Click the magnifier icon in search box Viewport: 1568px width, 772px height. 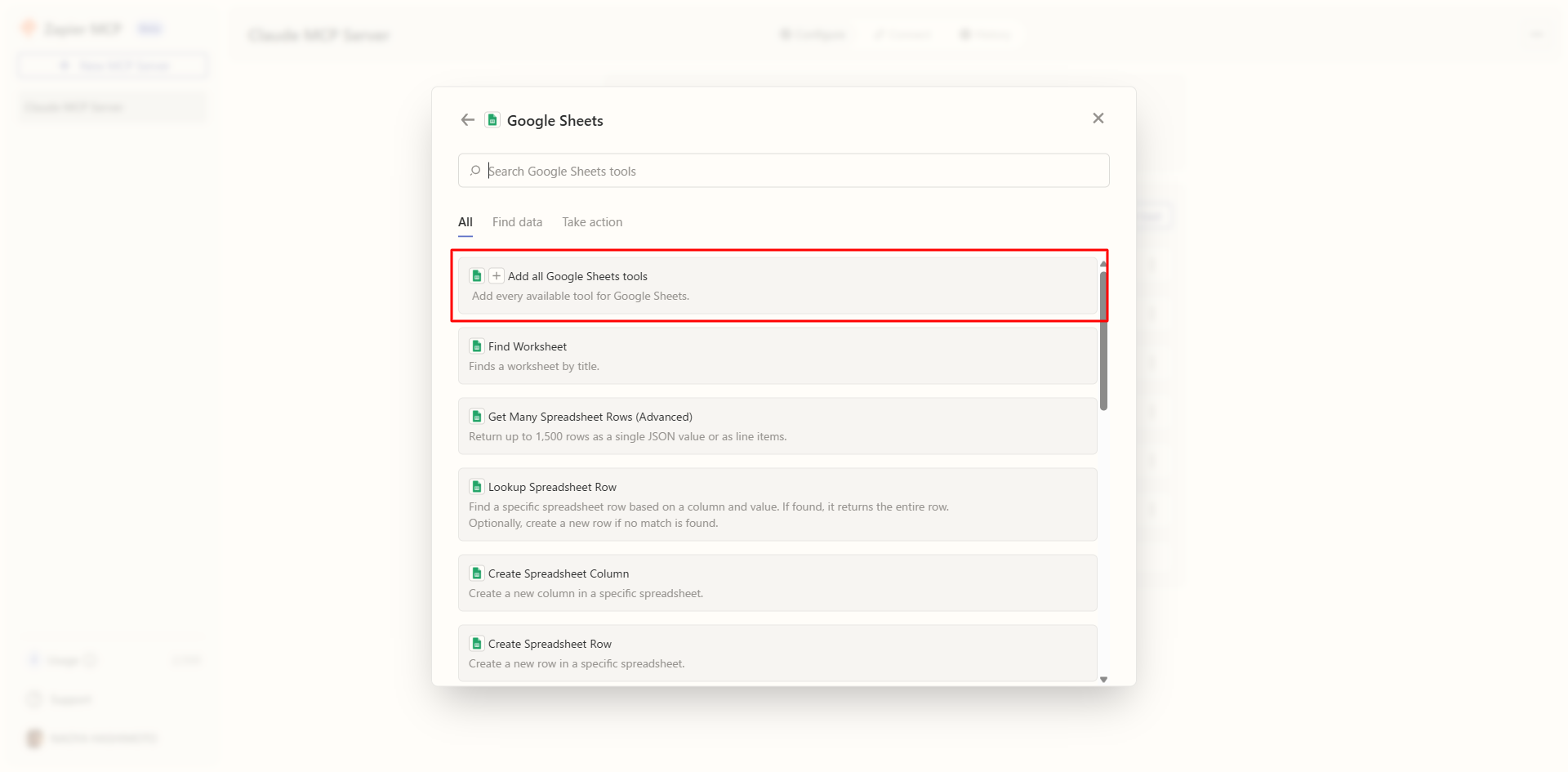pos(475,171)
